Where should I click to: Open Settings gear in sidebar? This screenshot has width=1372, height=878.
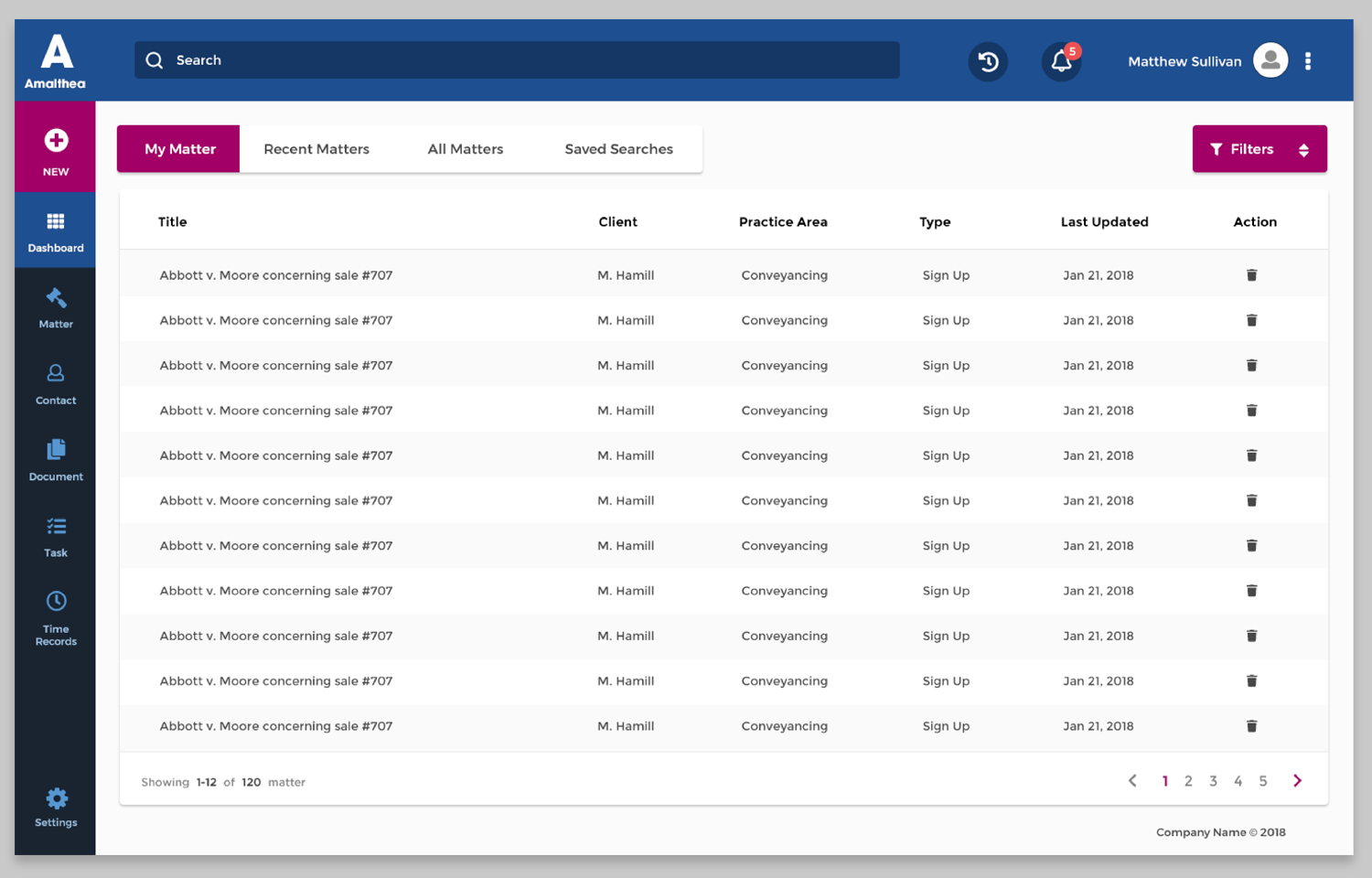pos(56,799)
